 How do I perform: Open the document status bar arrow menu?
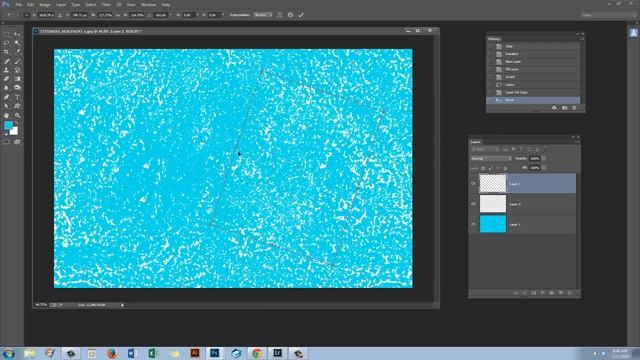click(x=122, y=305)
